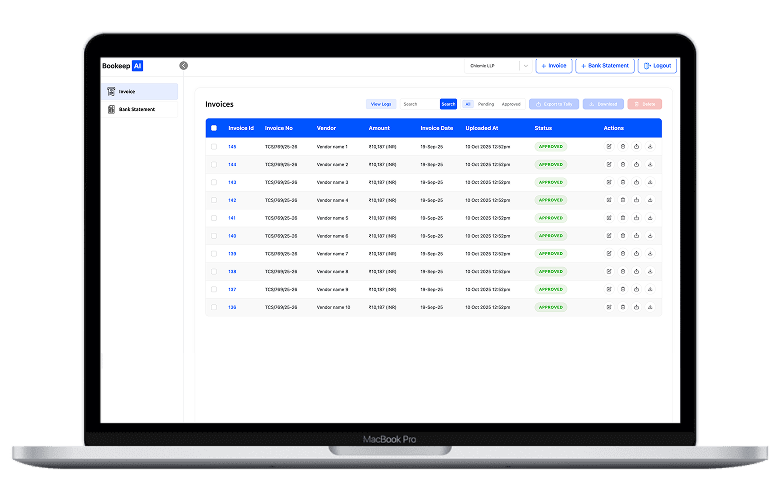
Task: Click the delete icon for invoice 144
Action: click(x=623, y=164)
